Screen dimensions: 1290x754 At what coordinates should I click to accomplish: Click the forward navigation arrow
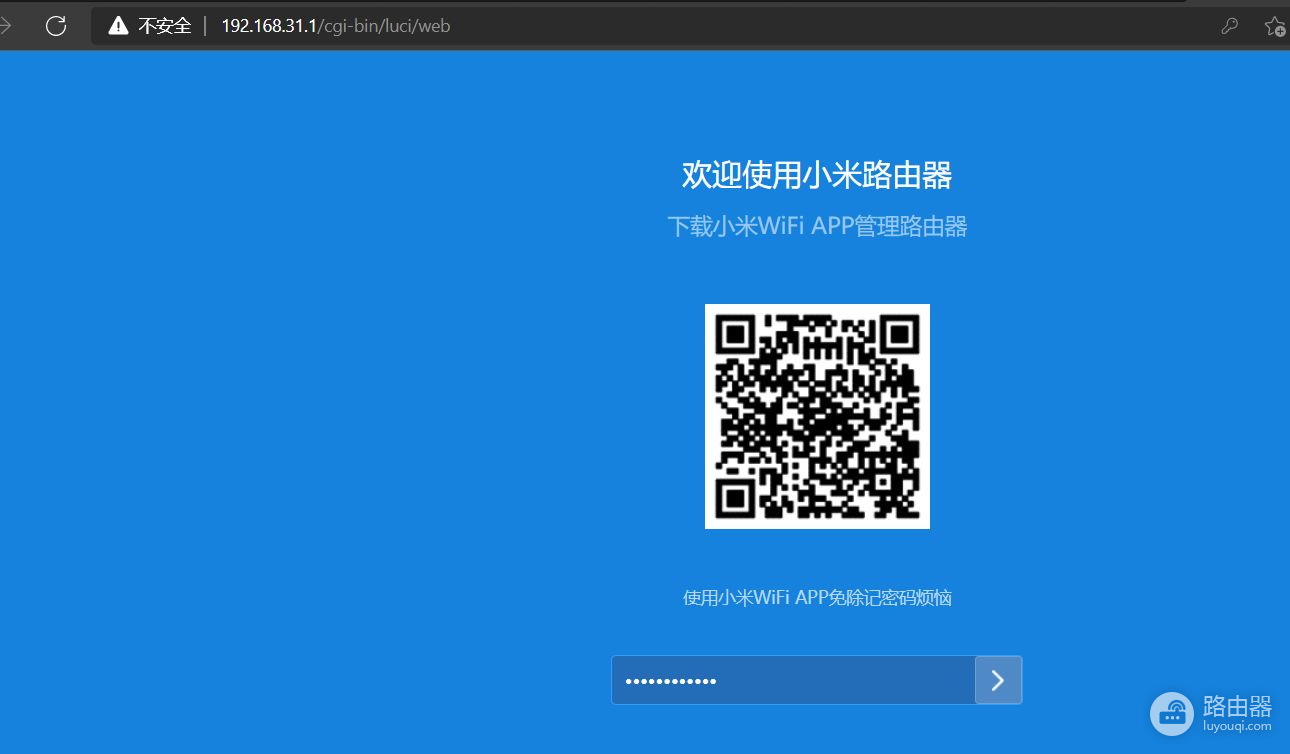pos(6,26)
